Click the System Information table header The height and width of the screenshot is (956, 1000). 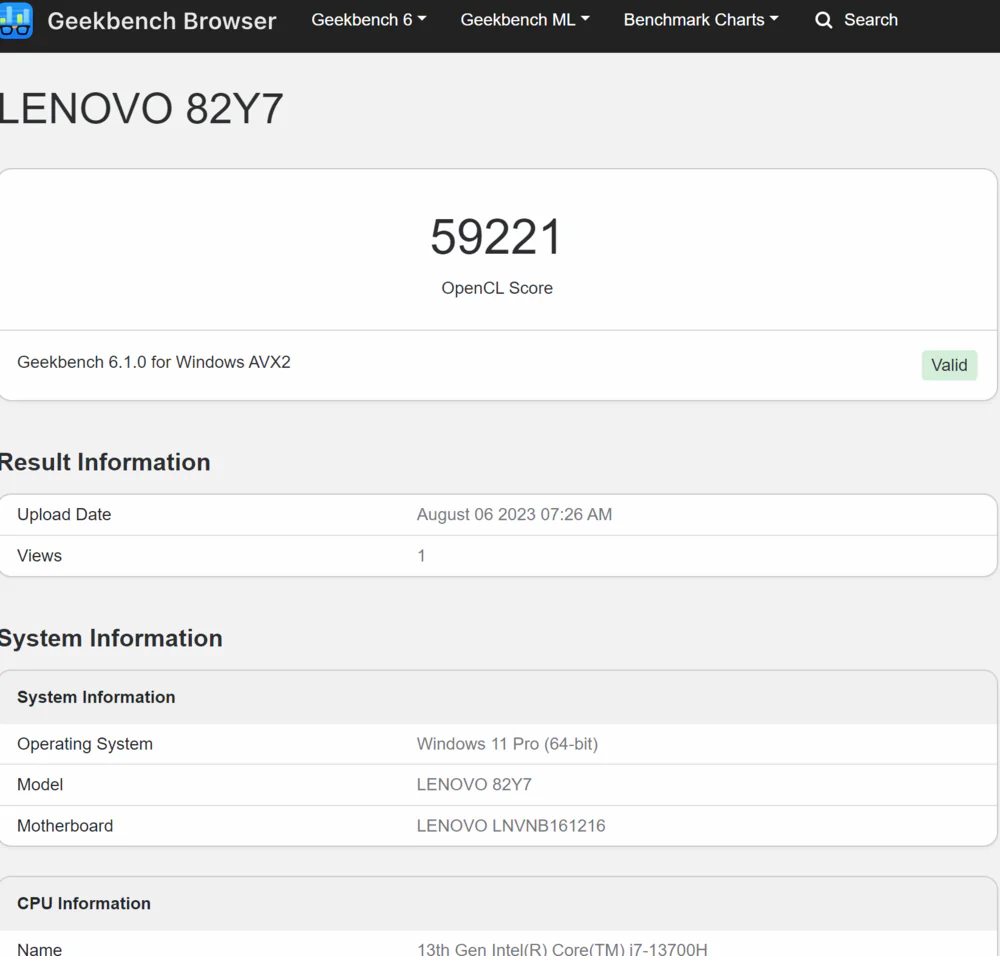tap(96, 697)
